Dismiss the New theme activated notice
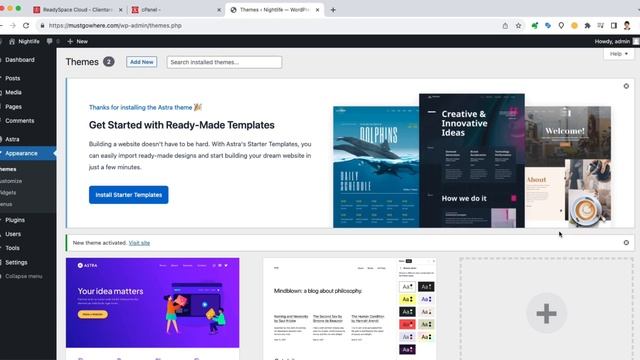The width and height of the screenshot is (640, 360). point(626,243)
